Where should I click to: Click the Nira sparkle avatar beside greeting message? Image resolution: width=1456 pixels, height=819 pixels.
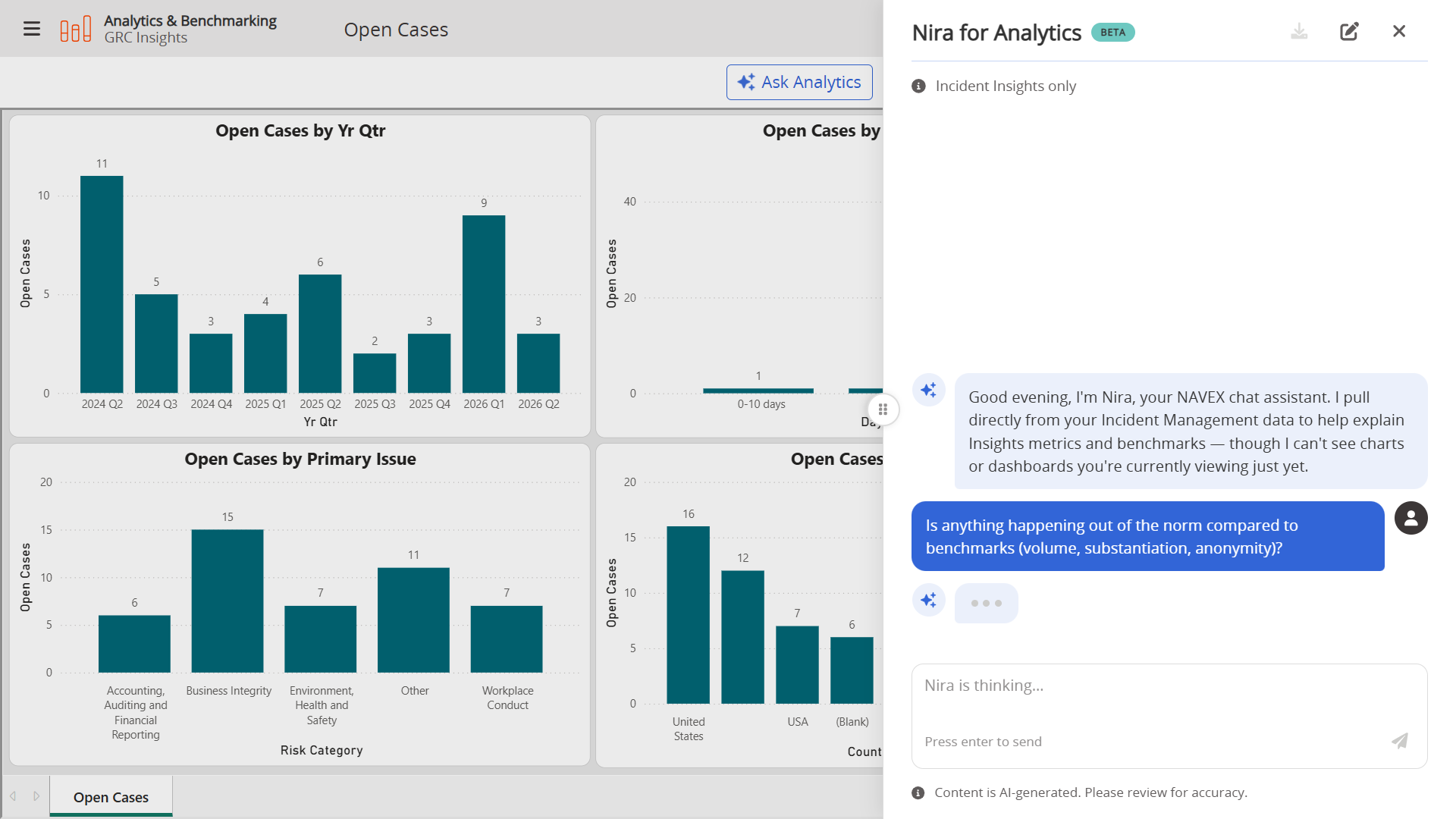tap(928, 390)
